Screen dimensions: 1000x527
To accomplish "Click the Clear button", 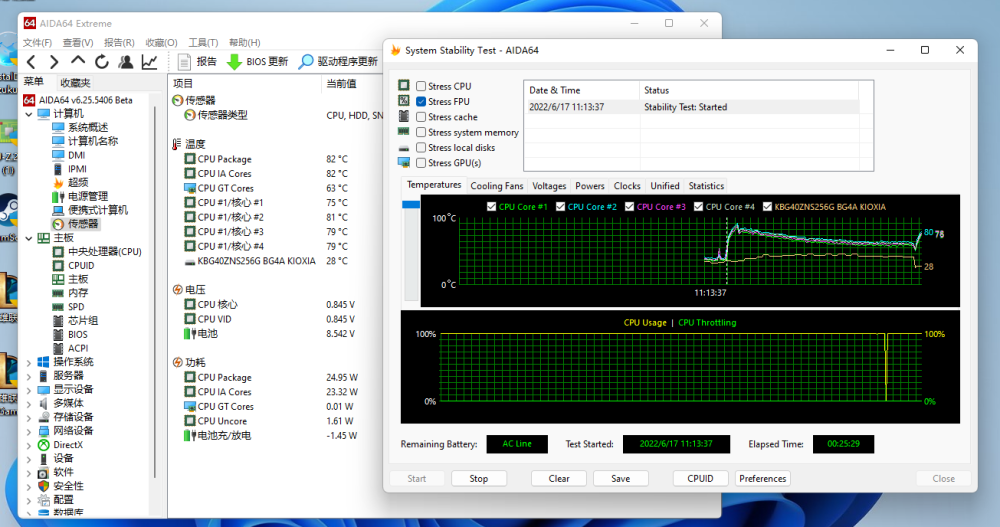I will [x=559, y=479].
